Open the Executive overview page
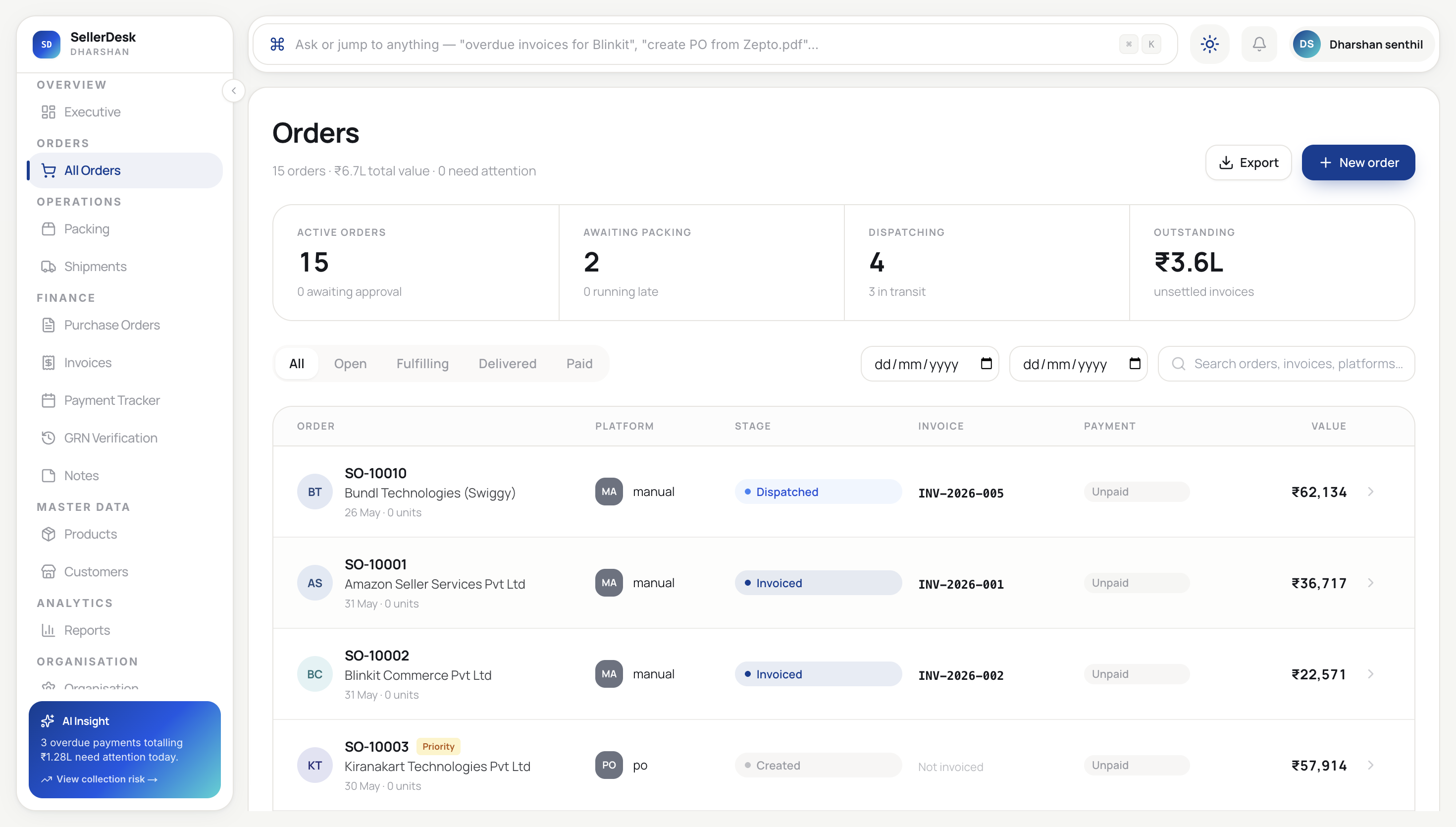 (125, 112)
